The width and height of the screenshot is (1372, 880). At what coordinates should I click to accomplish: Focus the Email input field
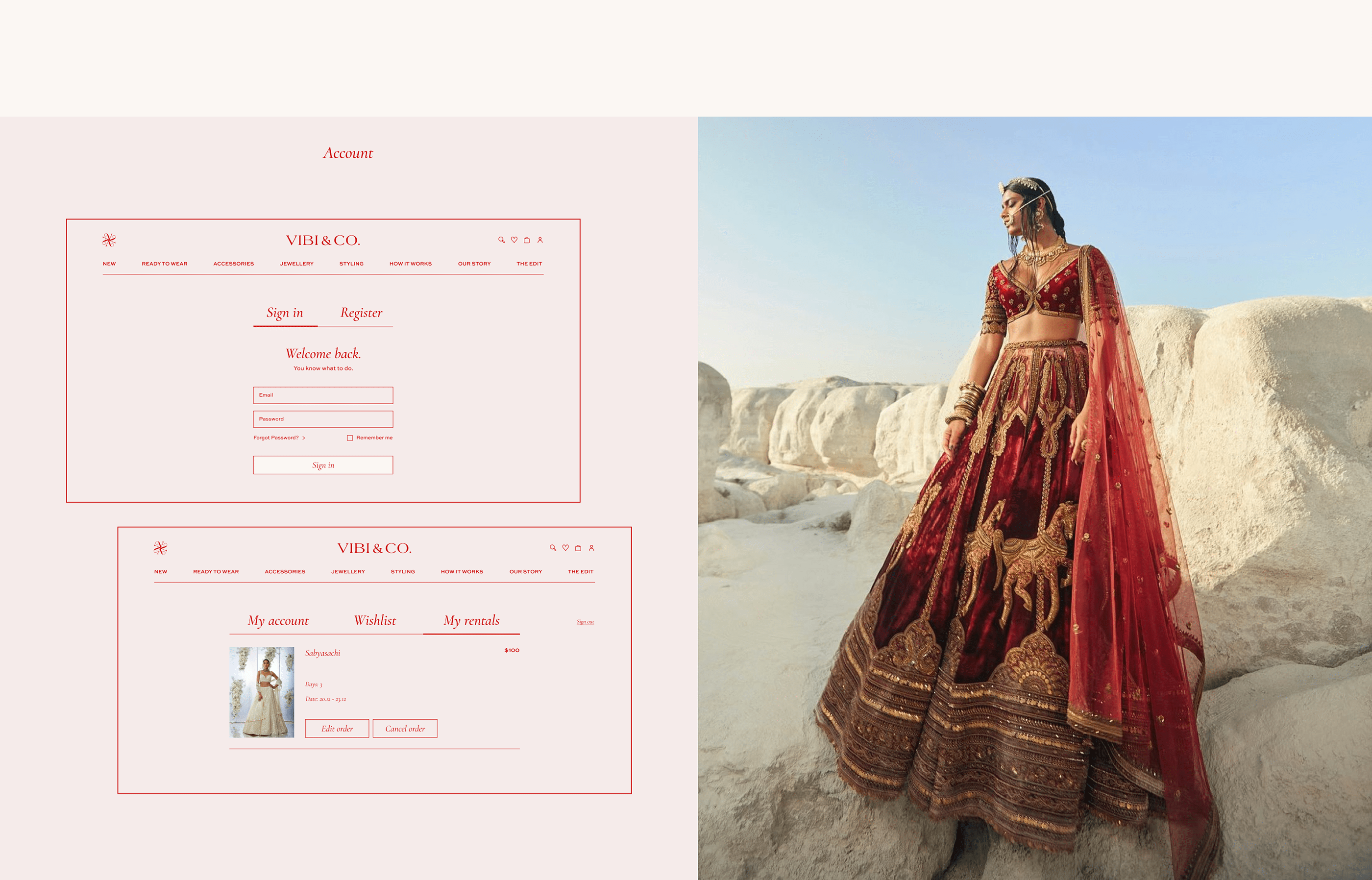[x=323, y=395]
